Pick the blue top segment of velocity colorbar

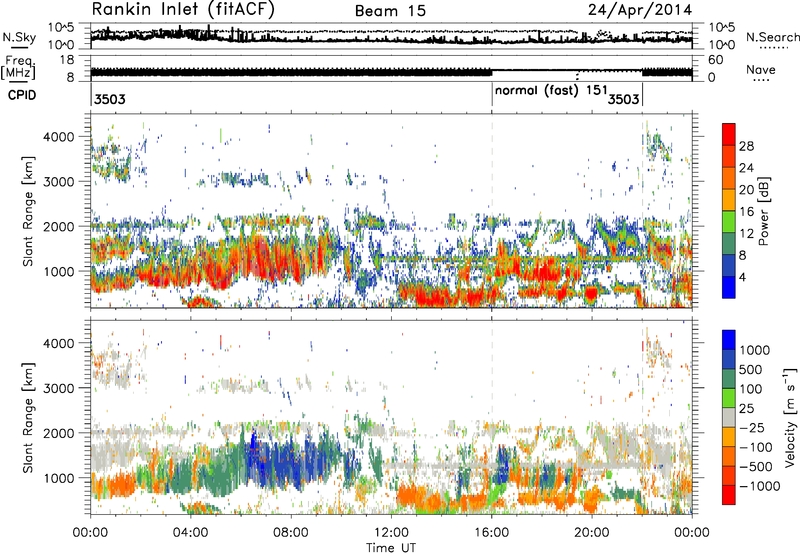point(729,340)
